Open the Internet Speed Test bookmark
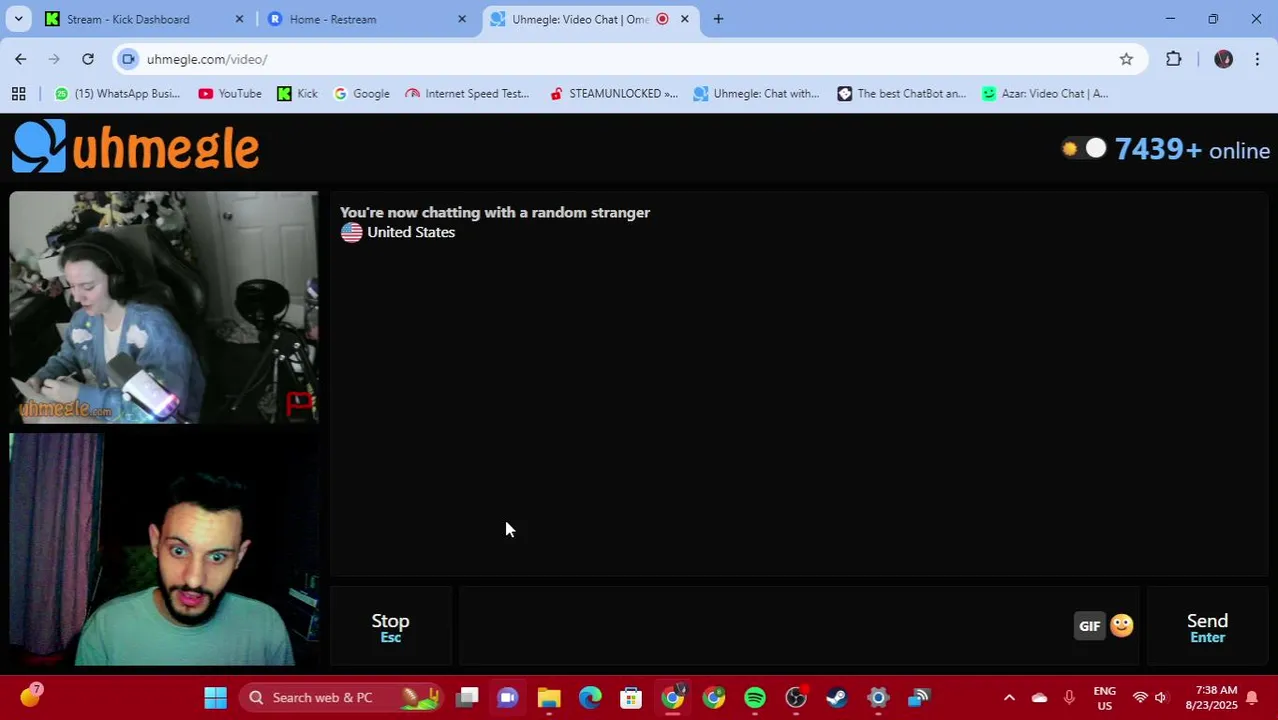Viewport: 1278px width, 720px height. [467, 93]
